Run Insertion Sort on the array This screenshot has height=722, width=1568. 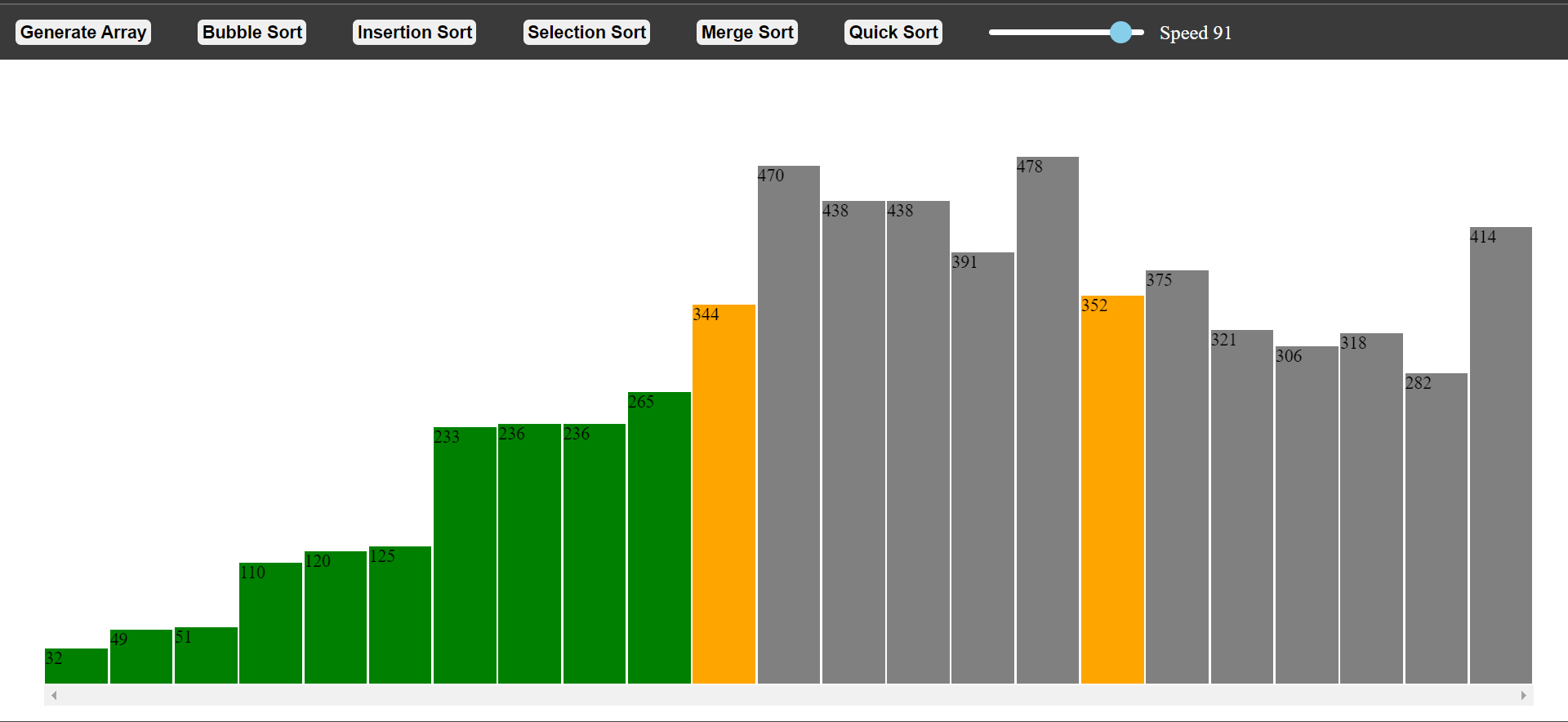click(x=414, y=33)
